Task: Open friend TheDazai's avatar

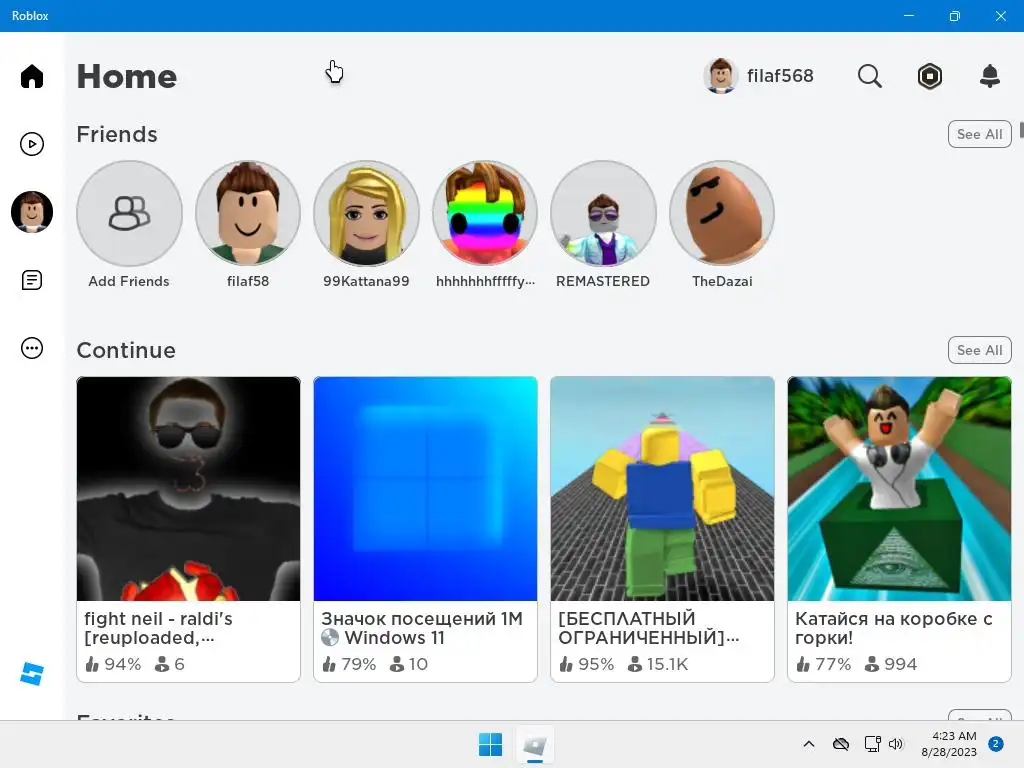Action: point(722,214)
